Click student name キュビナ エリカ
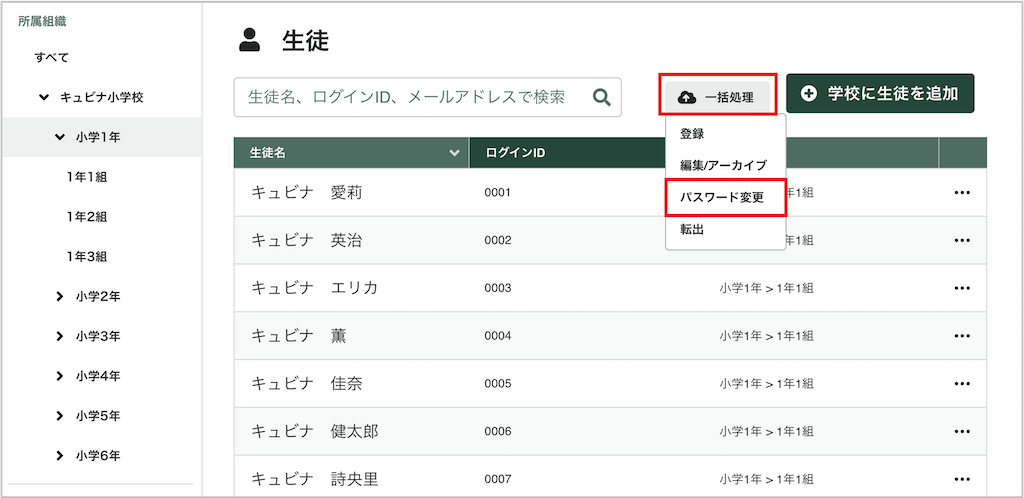1024x498 pixels. 314,288
